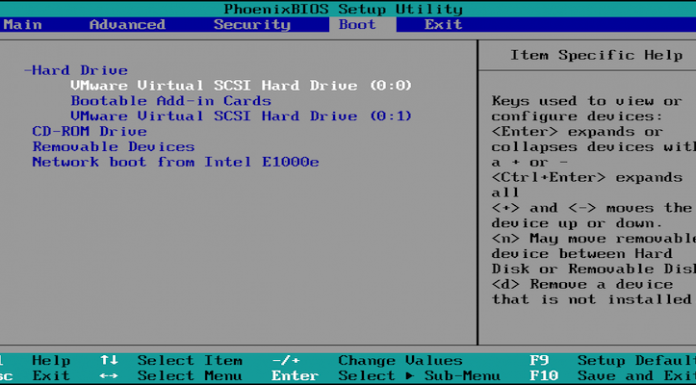Click help line 'that is not installed'
Image resolution: width=696 pixels, height=385 pixels.
tap(591, 300)
